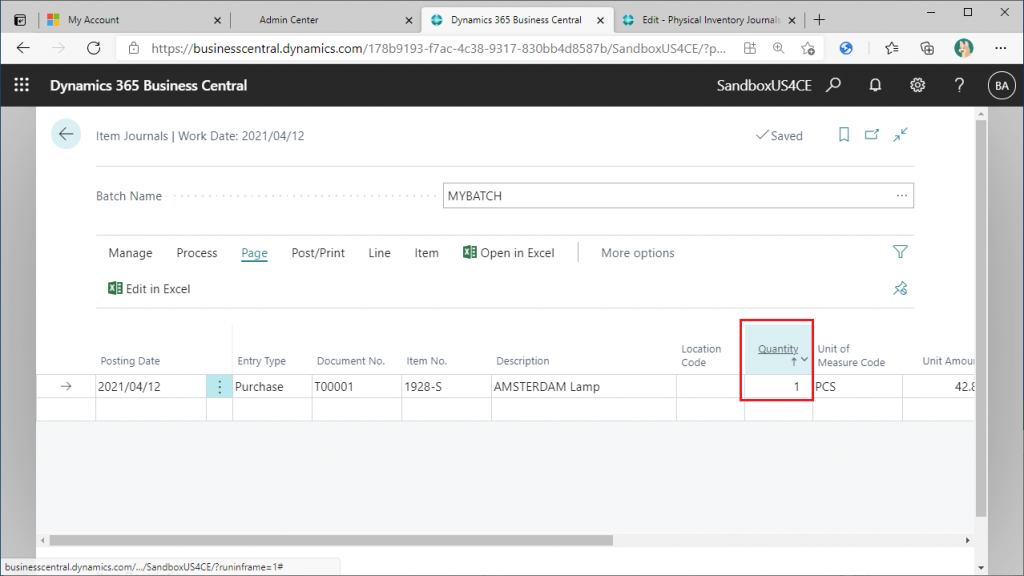The height and width of the screenshot is (576, 1024).
Task: Pin the action bar with pin icon
Action: [x=900, y=288]
